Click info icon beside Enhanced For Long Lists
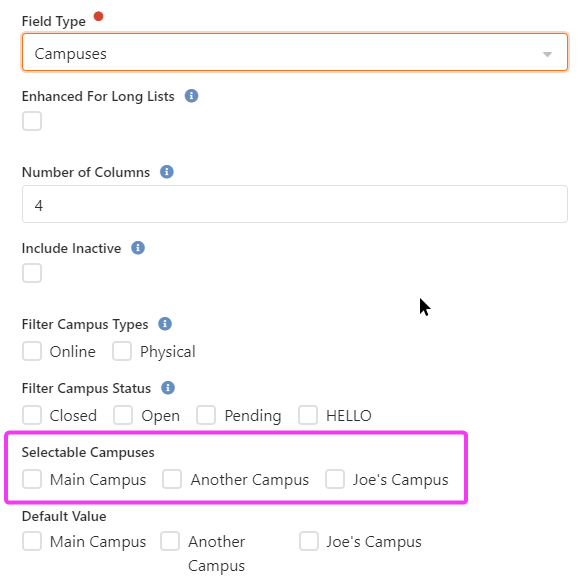The height and width of the screenshot is (585, 582). click(x=191, y=96)
